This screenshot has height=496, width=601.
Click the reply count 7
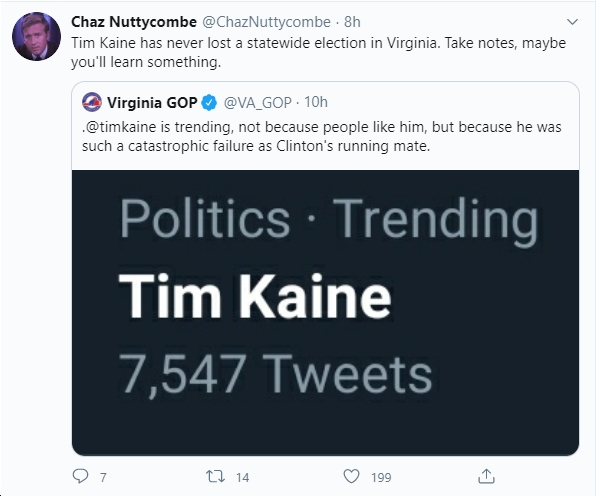pos(103,477)
